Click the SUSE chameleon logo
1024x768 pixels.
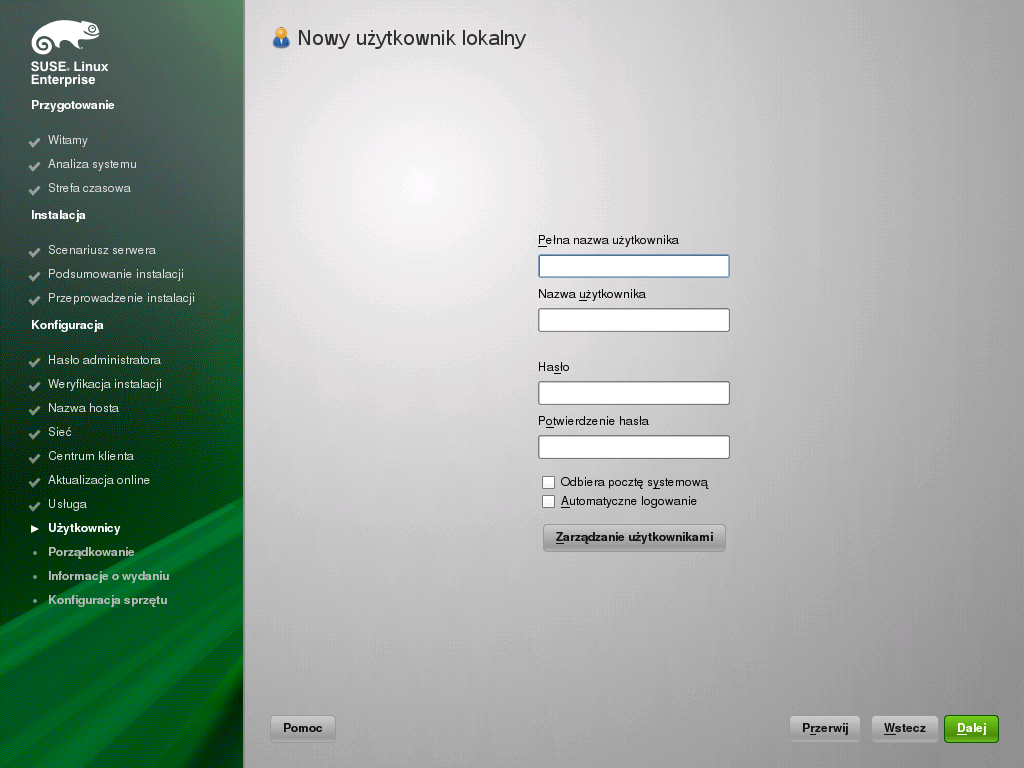tap(65, 37)
